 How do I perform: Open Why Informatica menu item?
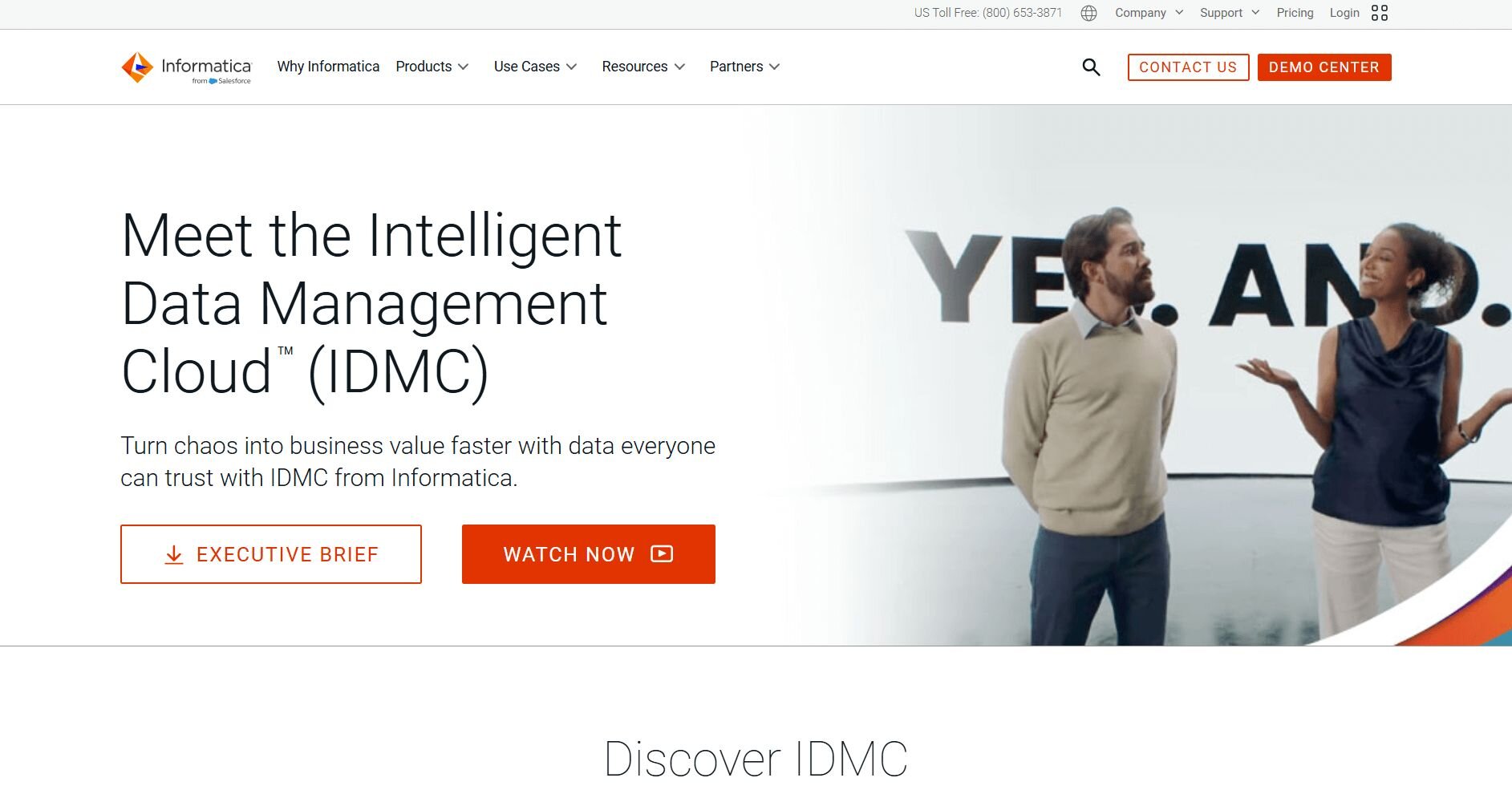pos(328,67)
